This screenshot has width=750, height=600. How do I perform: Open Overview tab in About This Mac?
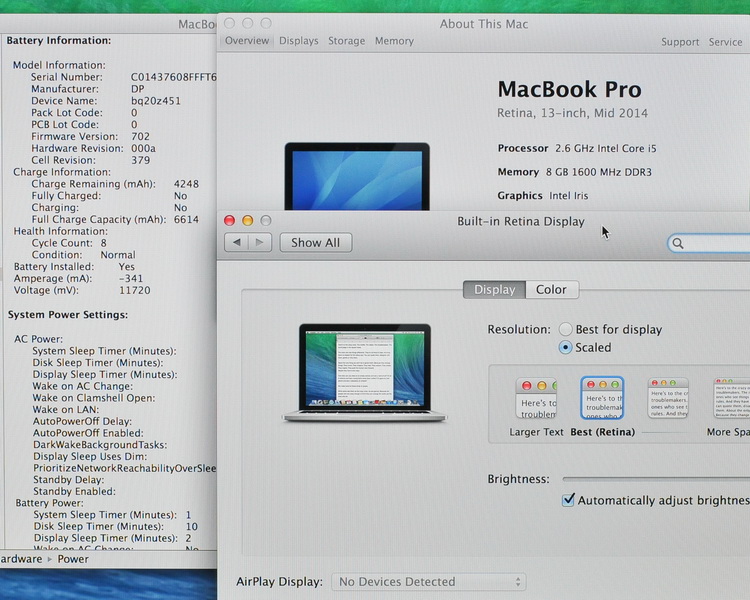[247, 41]
